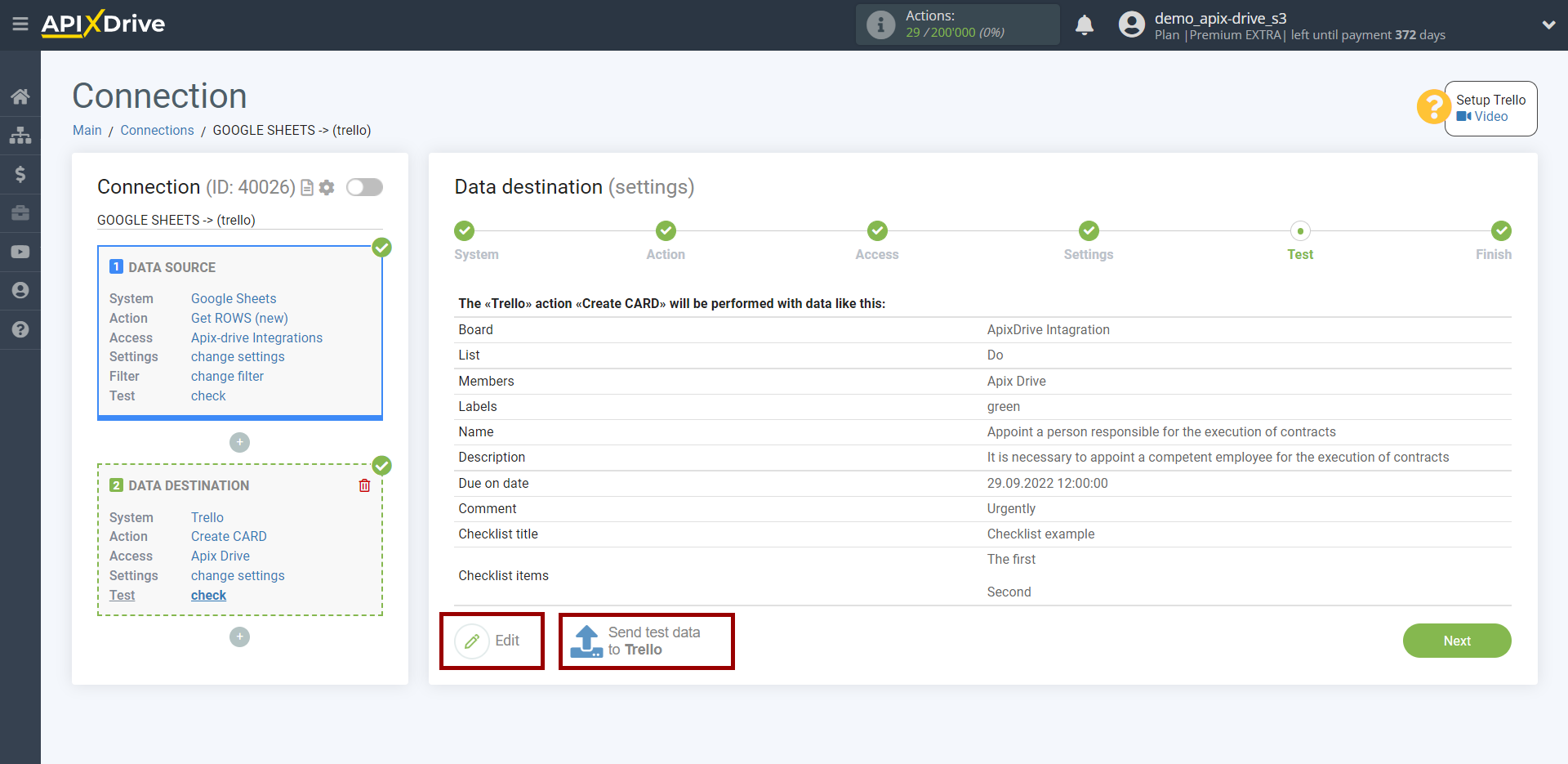Click Data Destination check link

coord(208,596)
